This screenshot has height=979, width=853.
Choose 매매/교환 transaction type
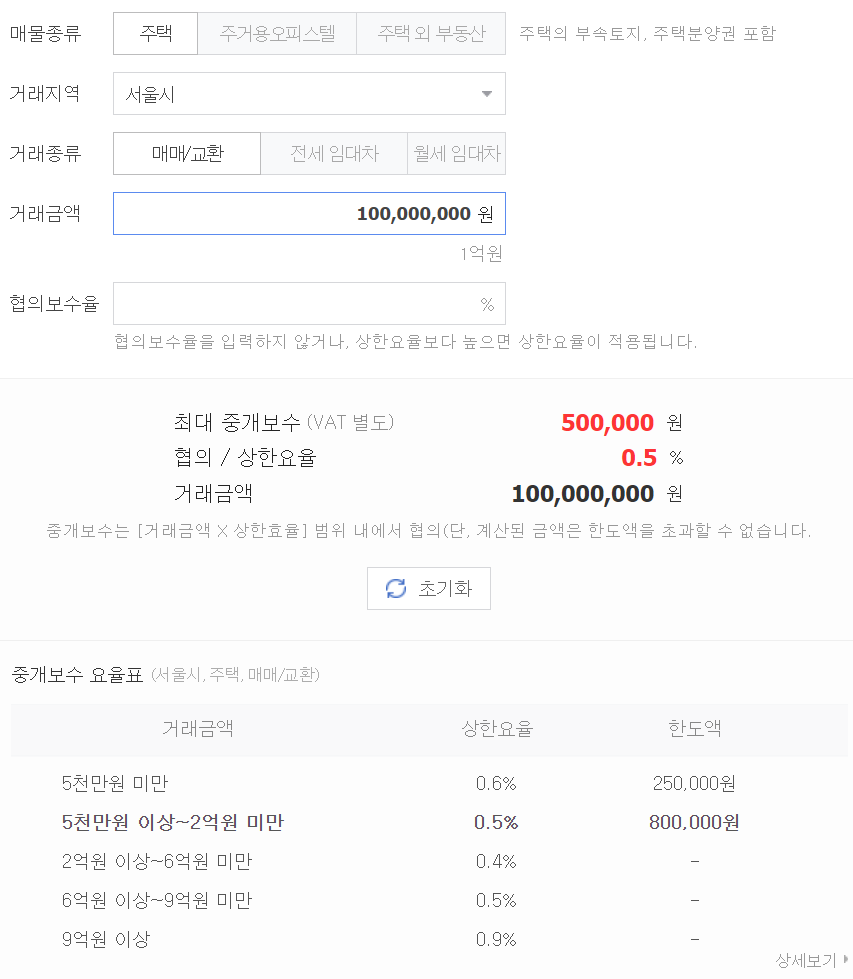pos(187,154)
